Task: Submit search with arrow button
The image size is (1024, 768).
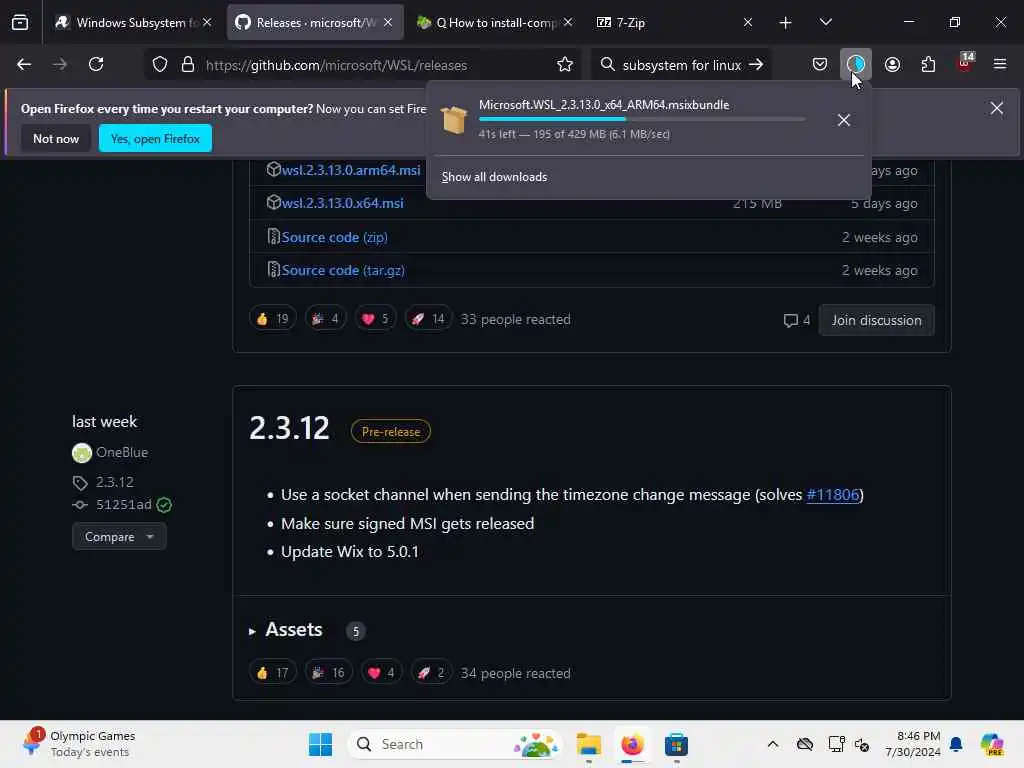Action: [x=756, y=65]
